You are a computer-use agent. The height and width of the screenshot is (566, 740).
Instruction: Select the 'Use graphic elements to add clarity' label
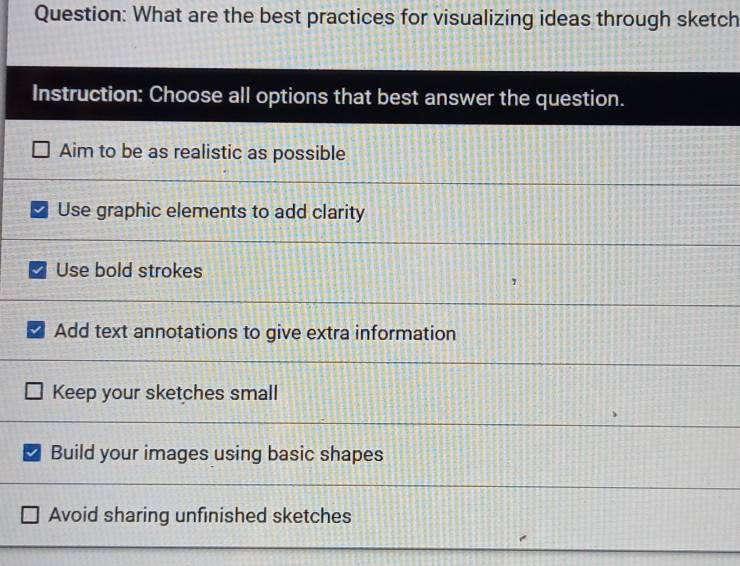click(x=211, y=212)
